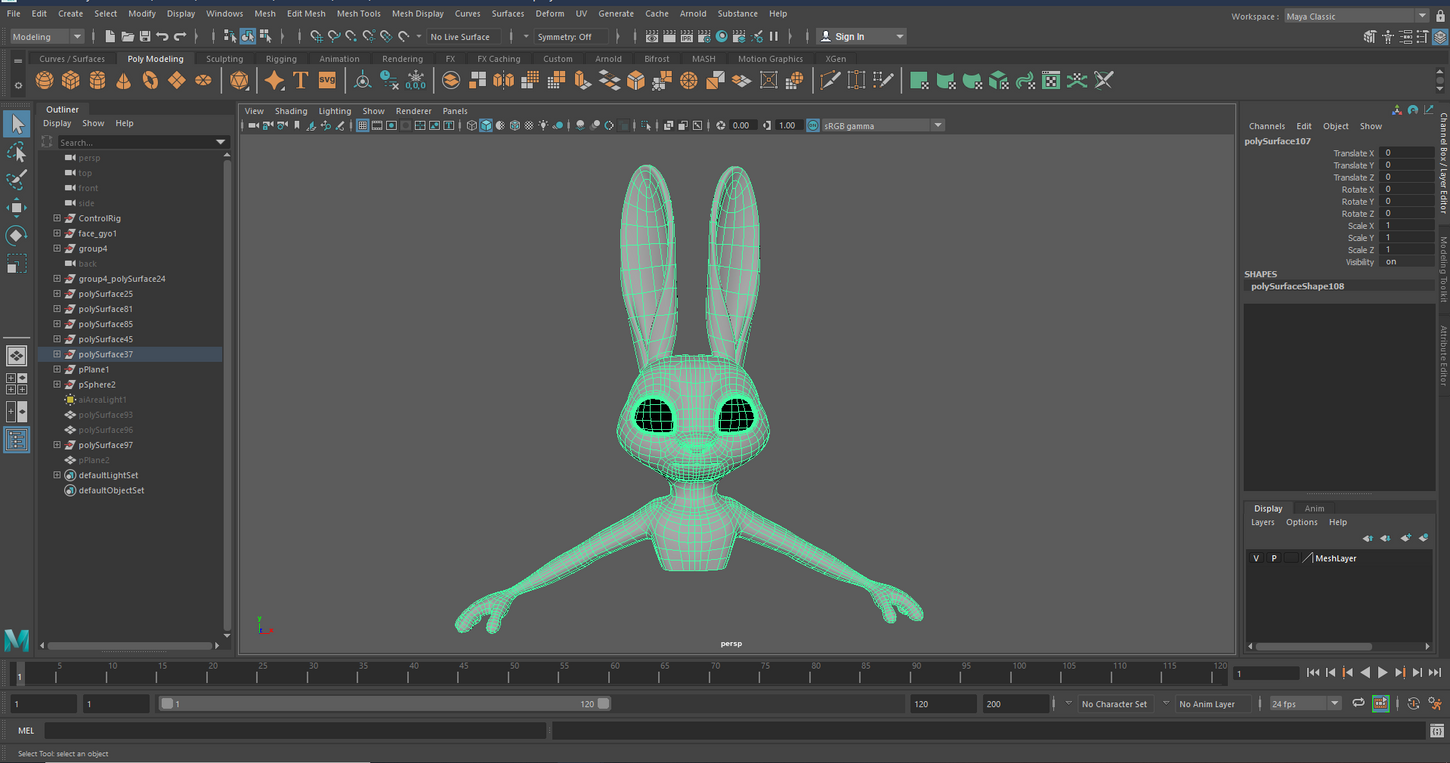Screen dimensions: 1450x763
Task: Switch to the Sculpting shelf tab
Action: point(224,59)
